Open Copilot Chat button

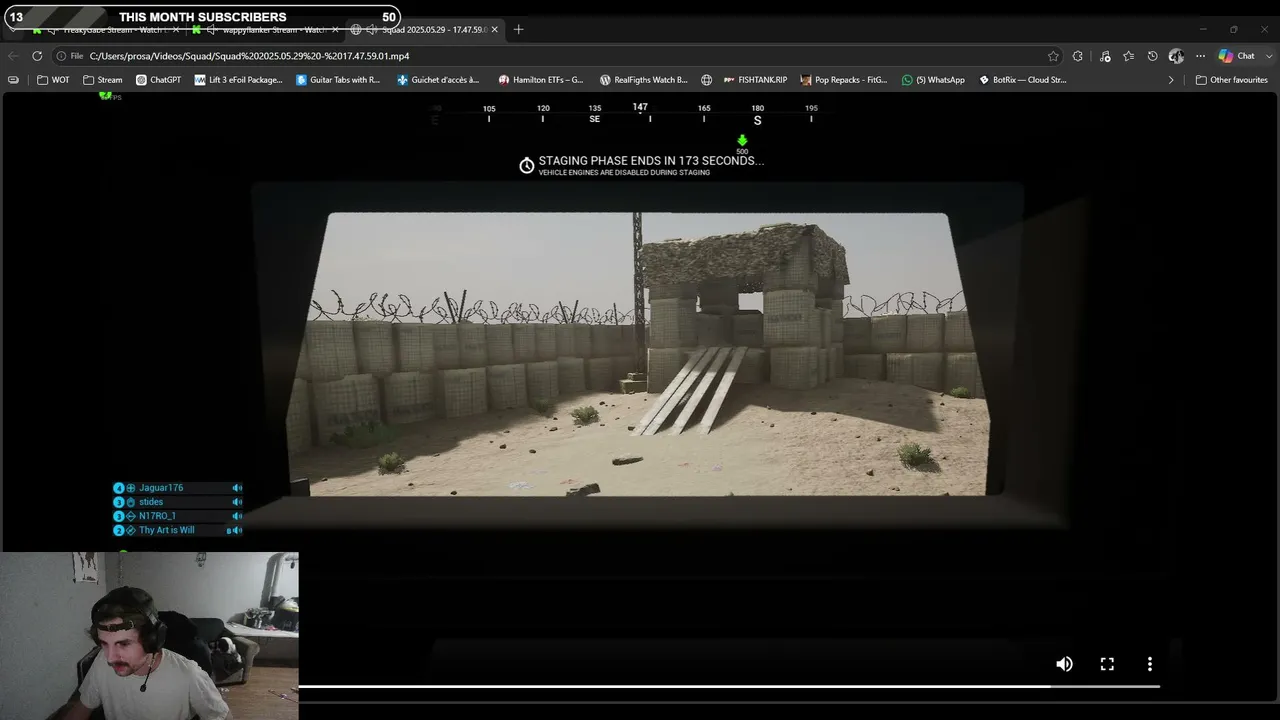point(1237,56)
